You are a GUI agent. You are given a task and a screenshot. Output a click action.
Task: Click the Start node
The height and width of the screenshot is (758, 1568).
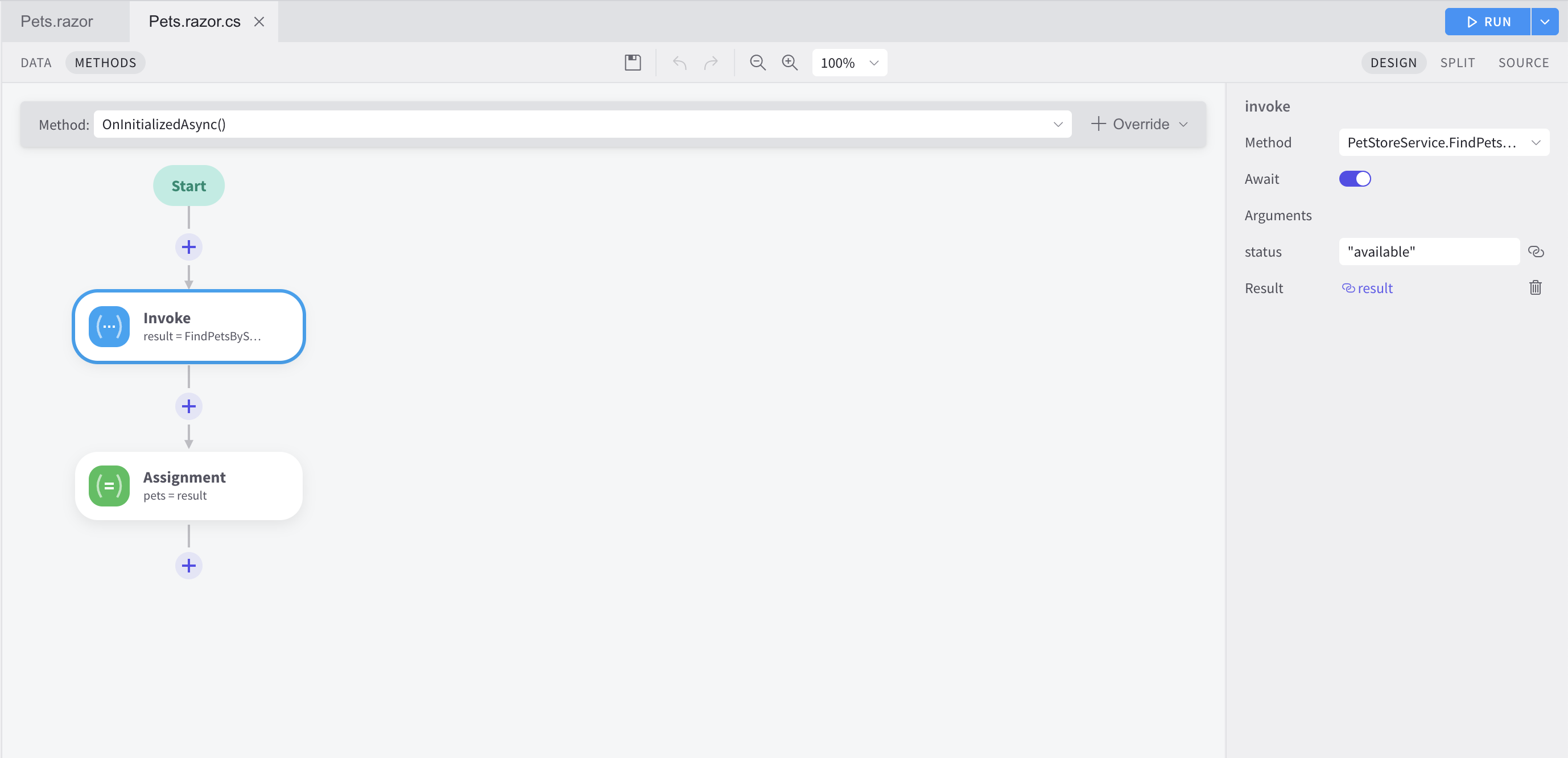coord(189,186)
